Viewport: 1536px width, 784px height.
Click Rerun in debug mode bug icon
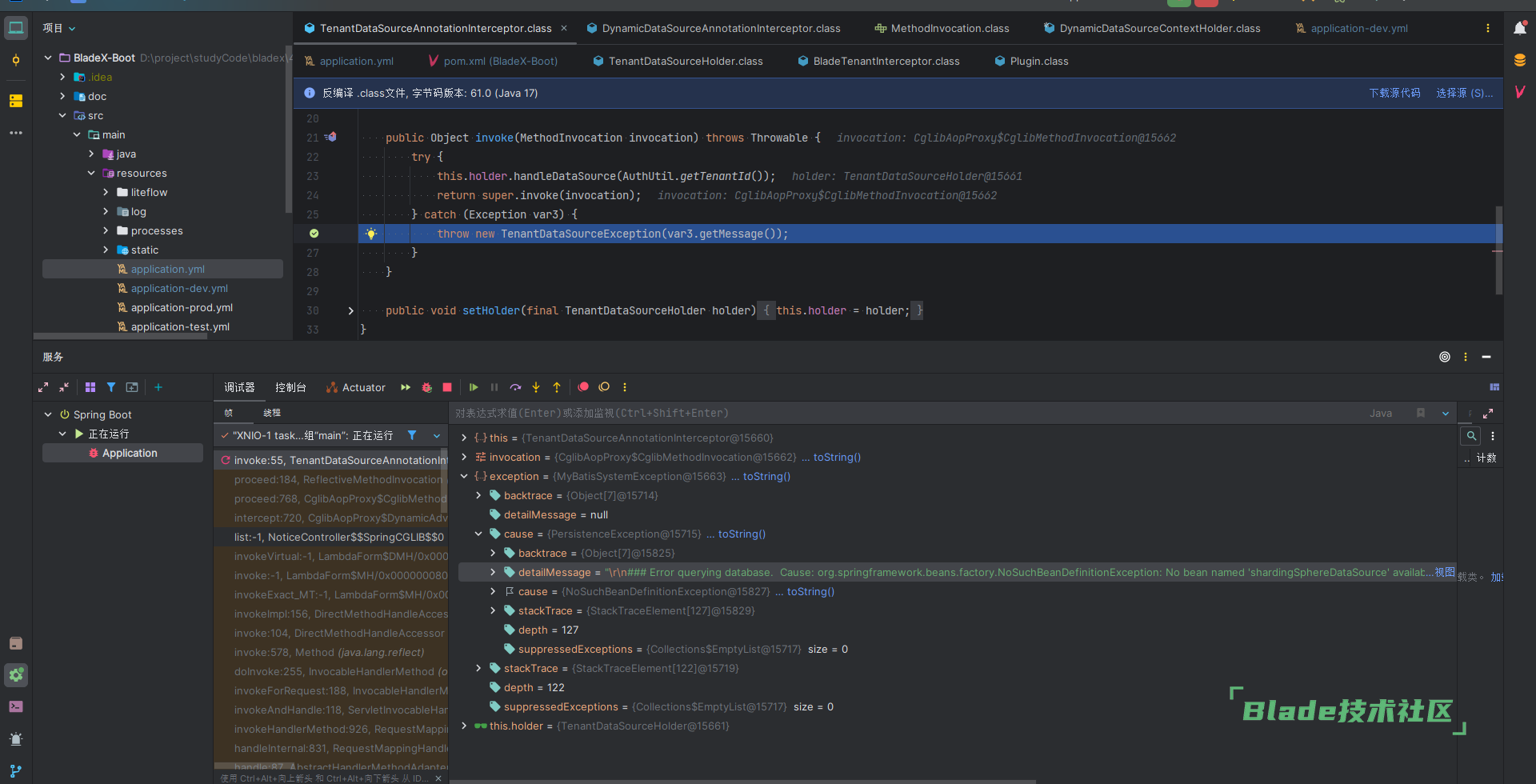point(427,387)
